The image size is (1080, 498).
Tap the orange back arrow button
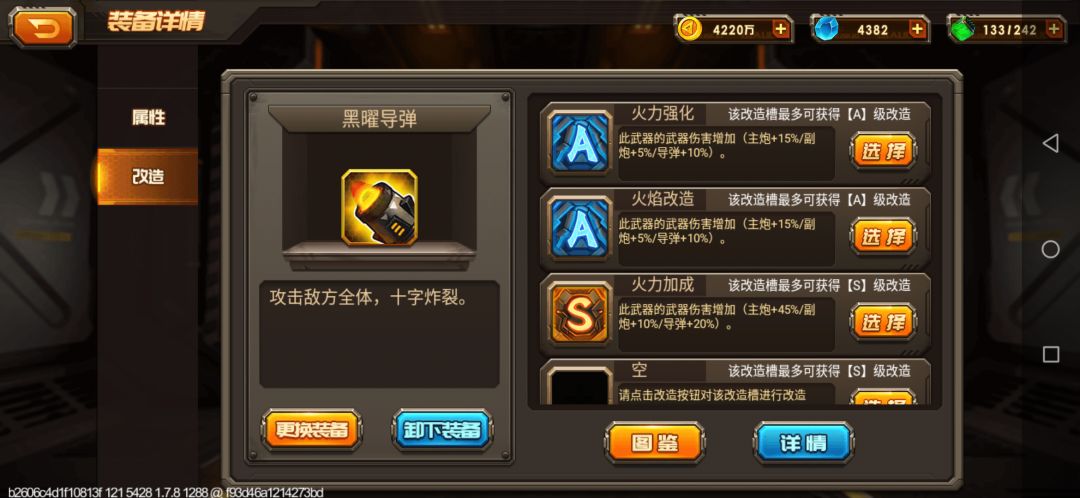pyautogui.click(x=42, y=27)
